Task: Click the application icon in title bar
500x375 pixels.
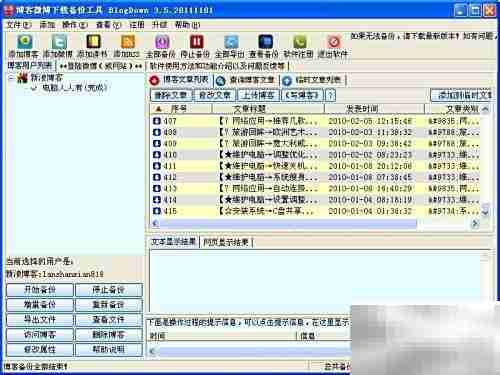Action: (8, 10)
